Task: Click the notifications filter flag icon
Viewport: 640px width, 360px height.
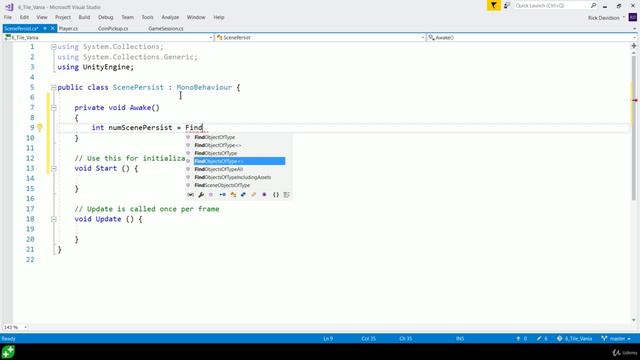Action: point(493,5)
